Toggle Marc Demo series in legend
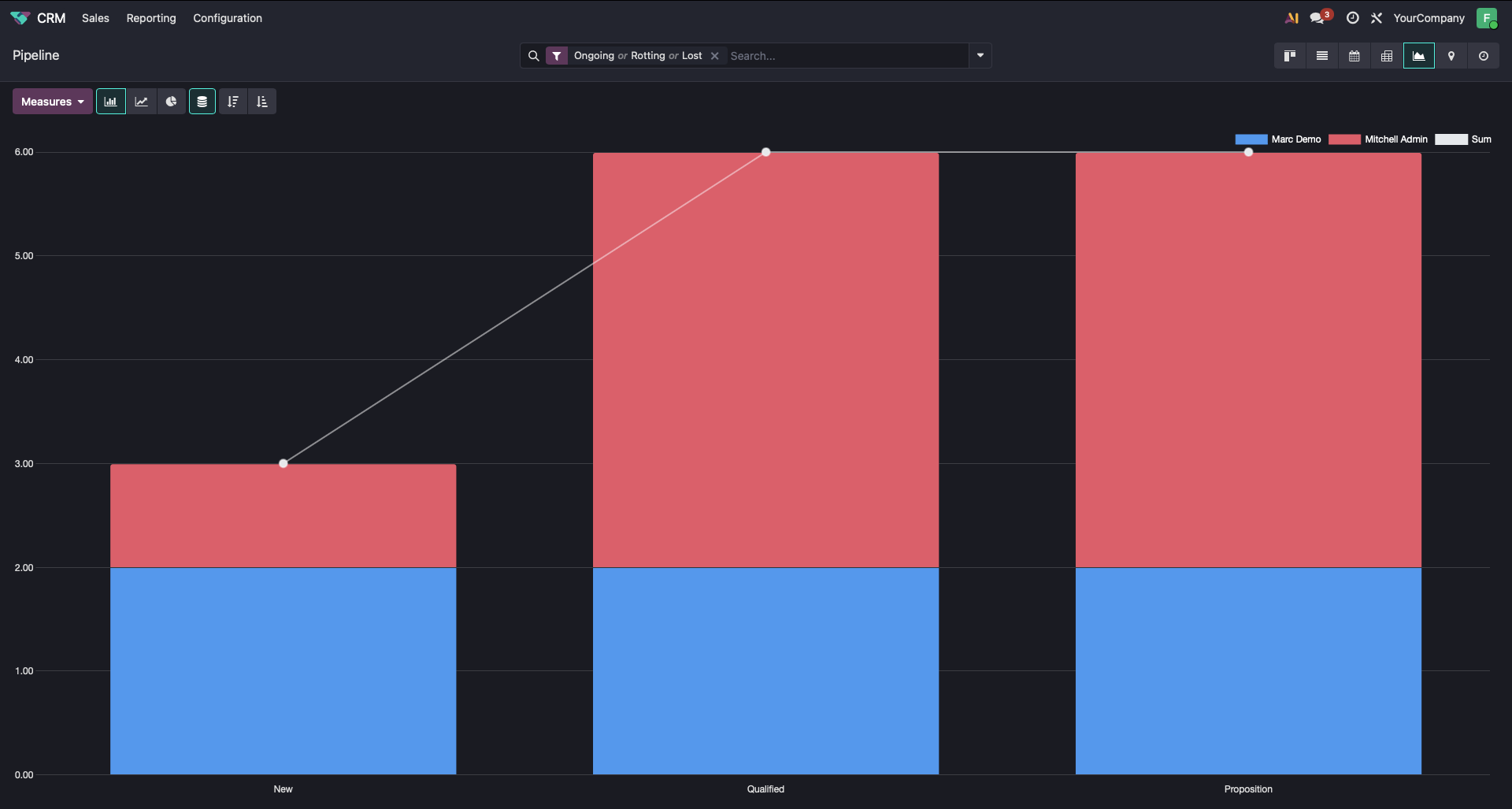 [x=1278, y=139]
